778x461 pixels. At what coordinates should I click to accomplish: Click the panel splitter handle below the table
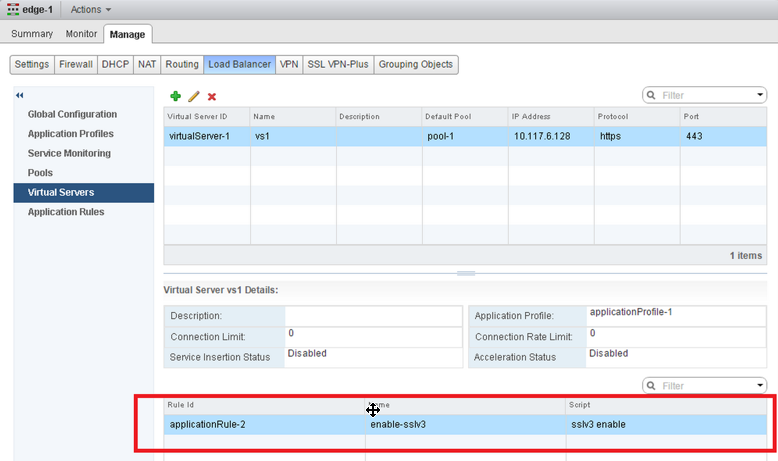pyautogui.click(x=465, y=273)
